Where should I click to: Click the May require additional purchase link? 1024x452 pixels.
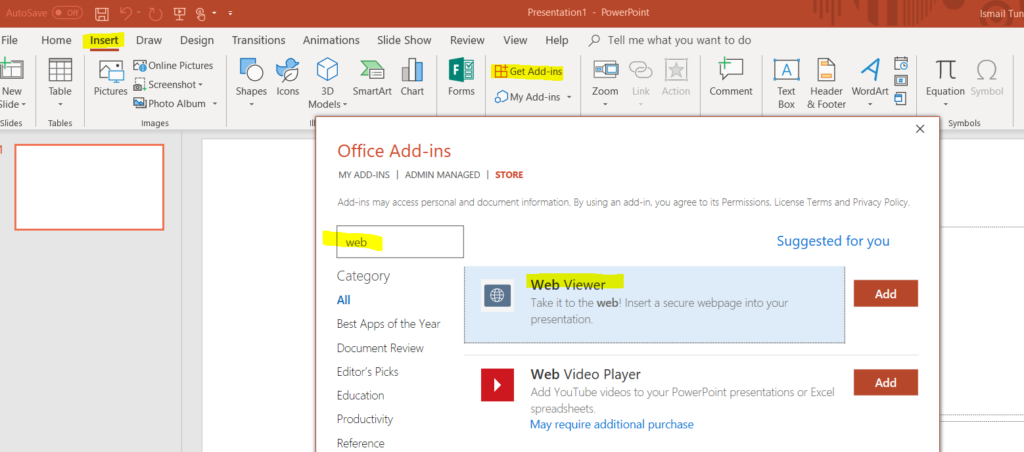pos(611,424)
